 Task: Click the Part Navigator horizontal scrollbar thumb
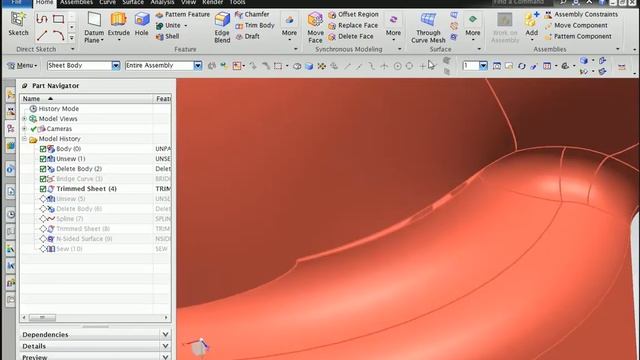[x=42, y=318]
